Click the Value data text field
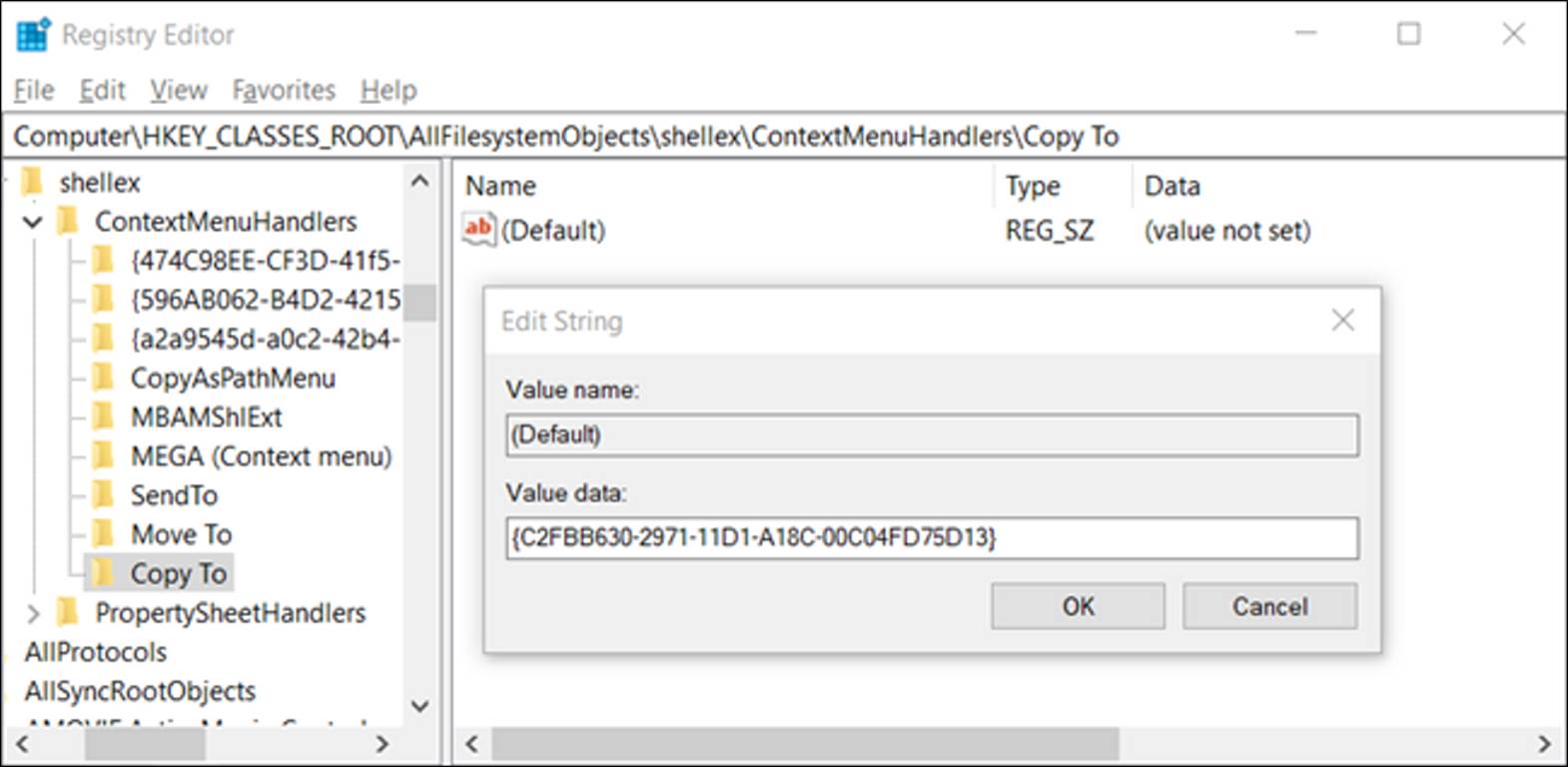 coord(931,538)
